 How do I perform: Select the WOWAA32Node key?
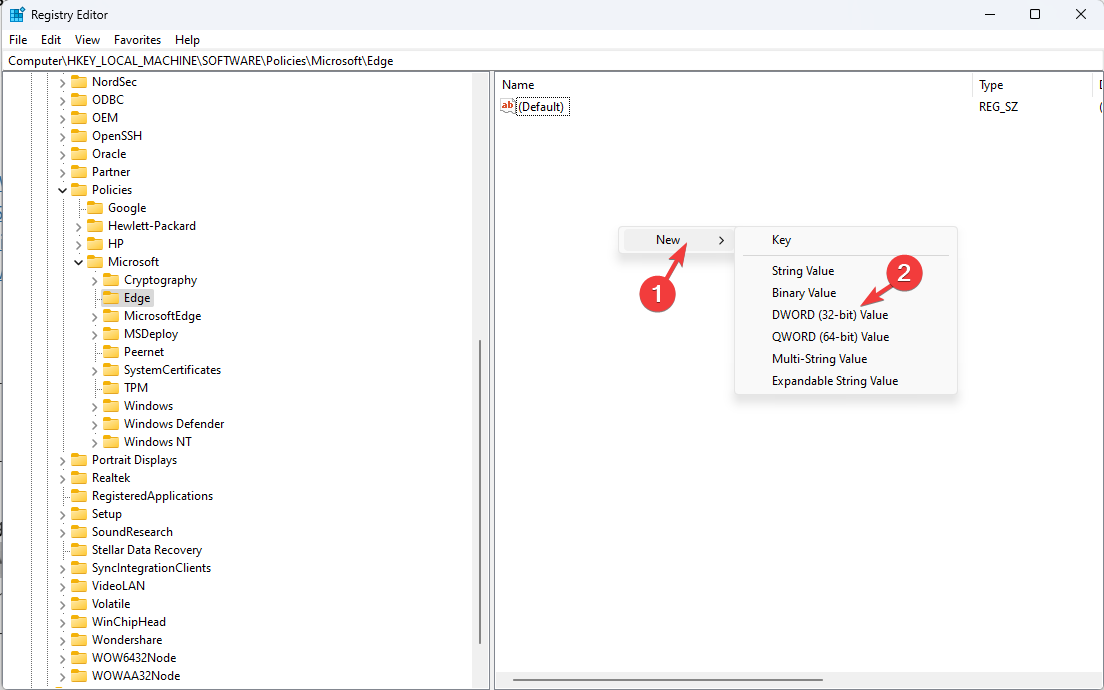[136, 676]
